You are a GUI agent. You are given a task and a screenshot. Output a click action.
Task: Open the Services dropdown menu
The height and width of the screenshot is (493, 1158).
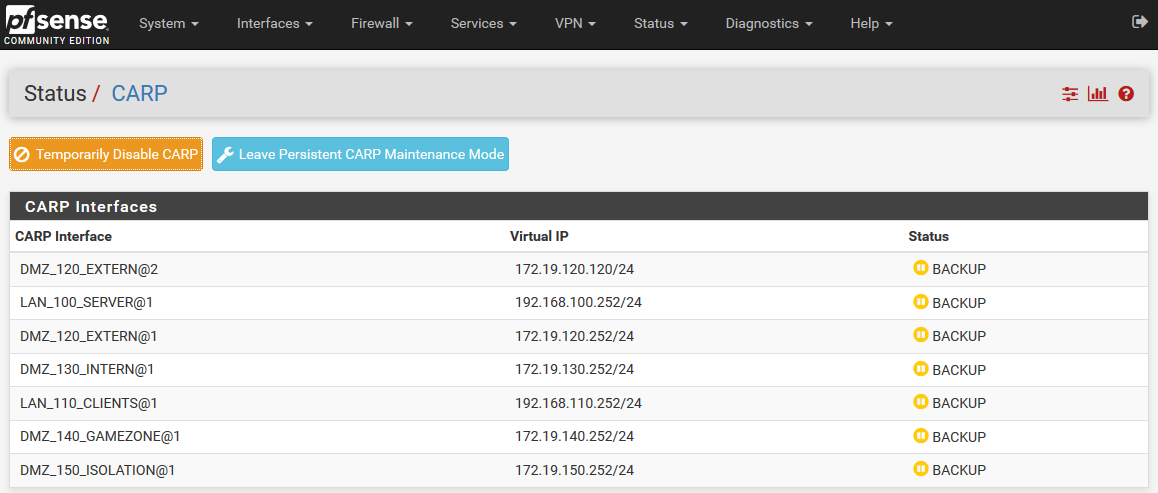pos(483,24)
